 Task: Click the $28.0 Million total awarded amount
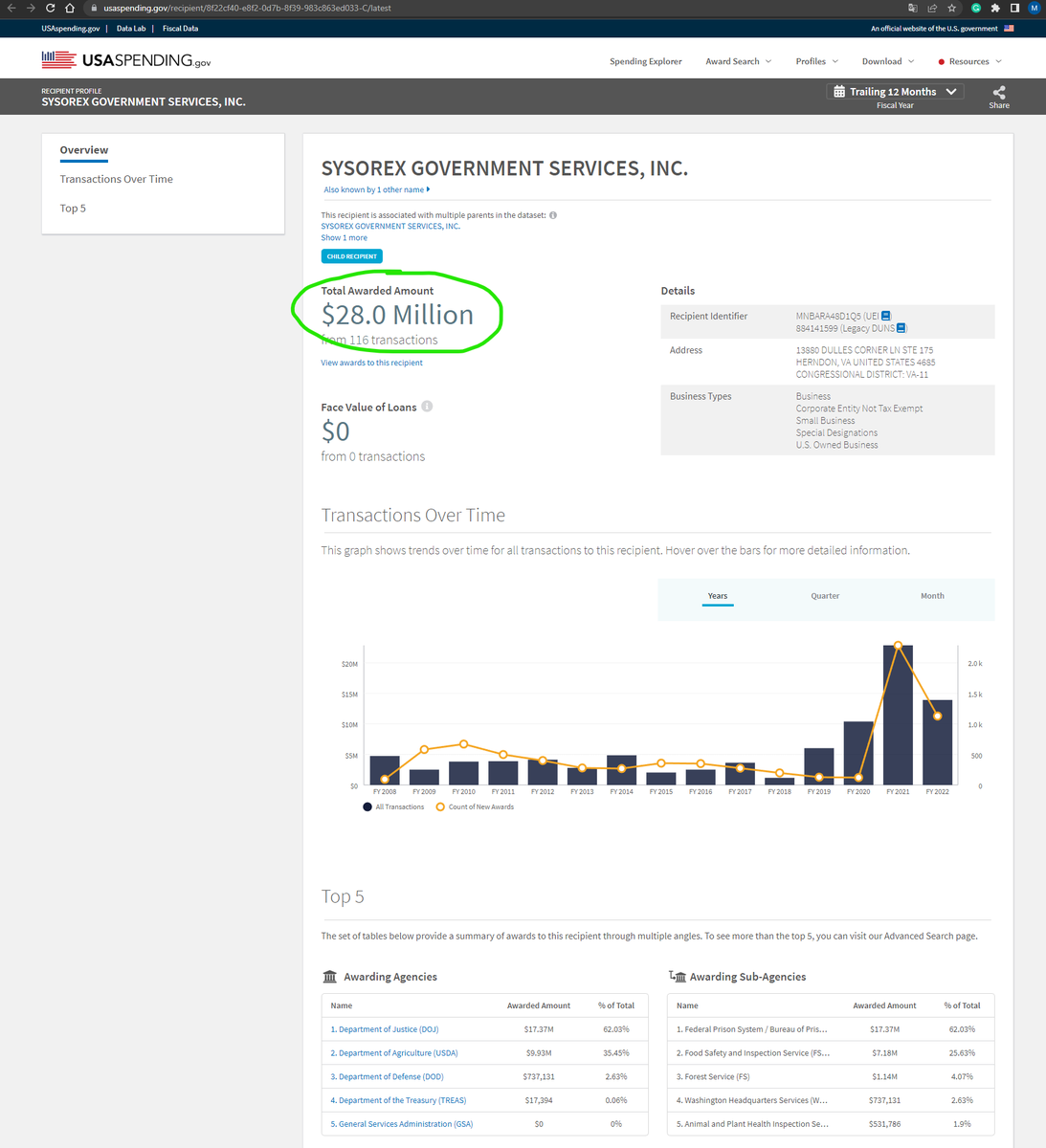click(x=397, y=315)
